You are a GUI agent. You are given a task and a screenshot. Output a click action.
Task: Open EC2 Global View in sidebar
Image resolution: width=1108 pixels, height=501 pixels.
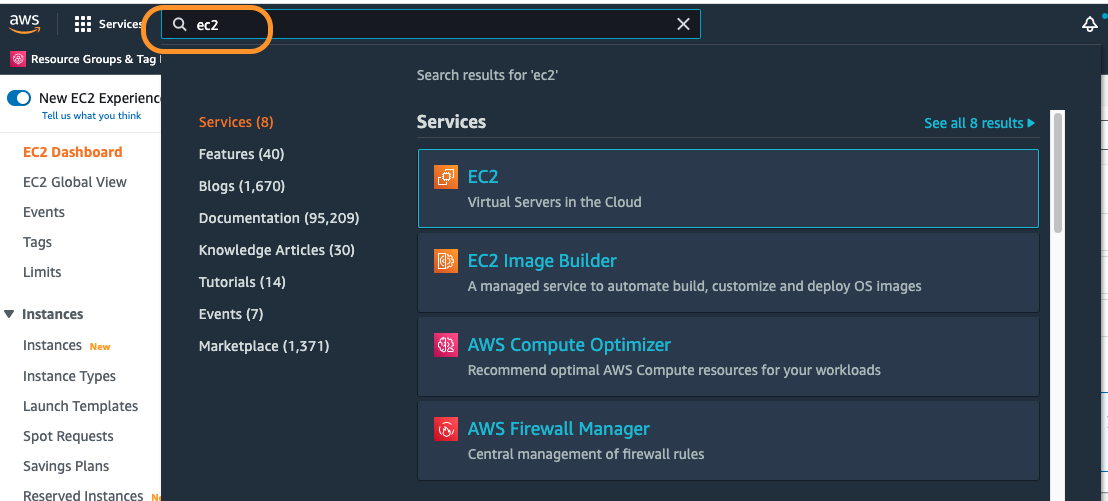(75, 182)
